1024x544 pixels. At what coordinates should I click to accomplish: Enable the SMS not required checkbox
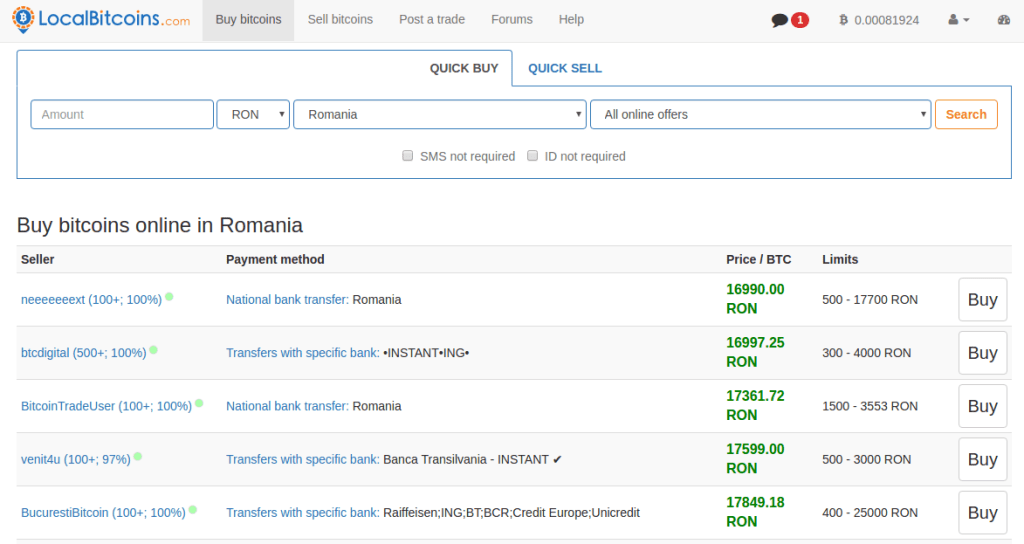[x=407, y=156]
